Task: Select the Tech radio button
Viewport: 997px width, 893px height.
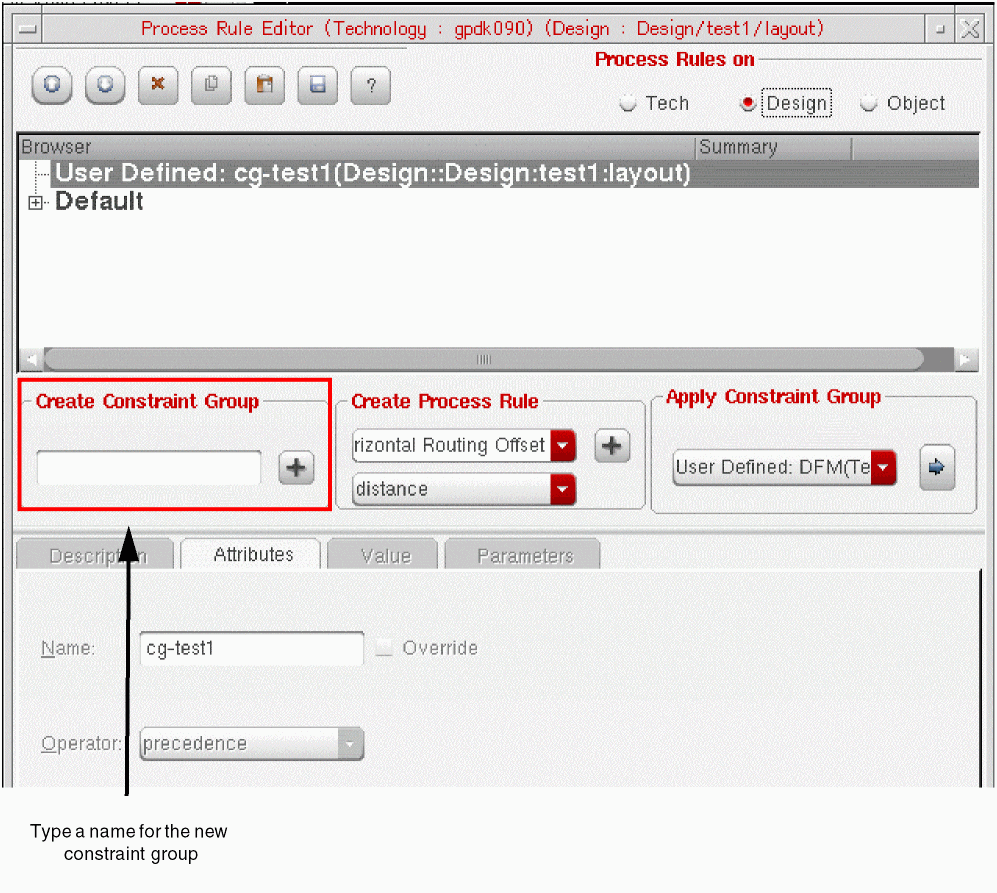Action: [x=629, y=103]
